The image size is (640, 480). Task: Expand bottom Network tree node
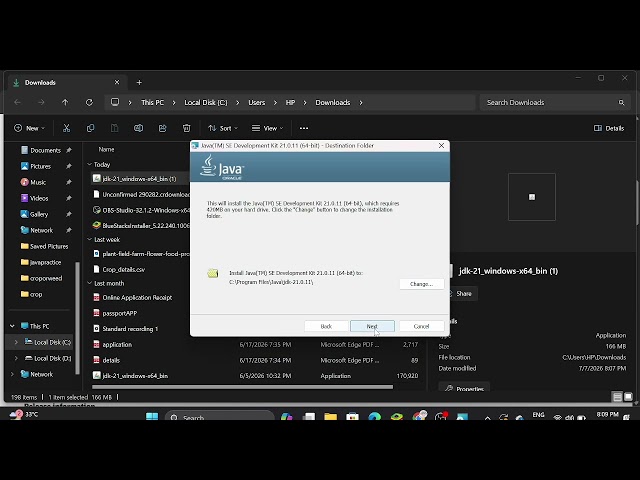12,374
